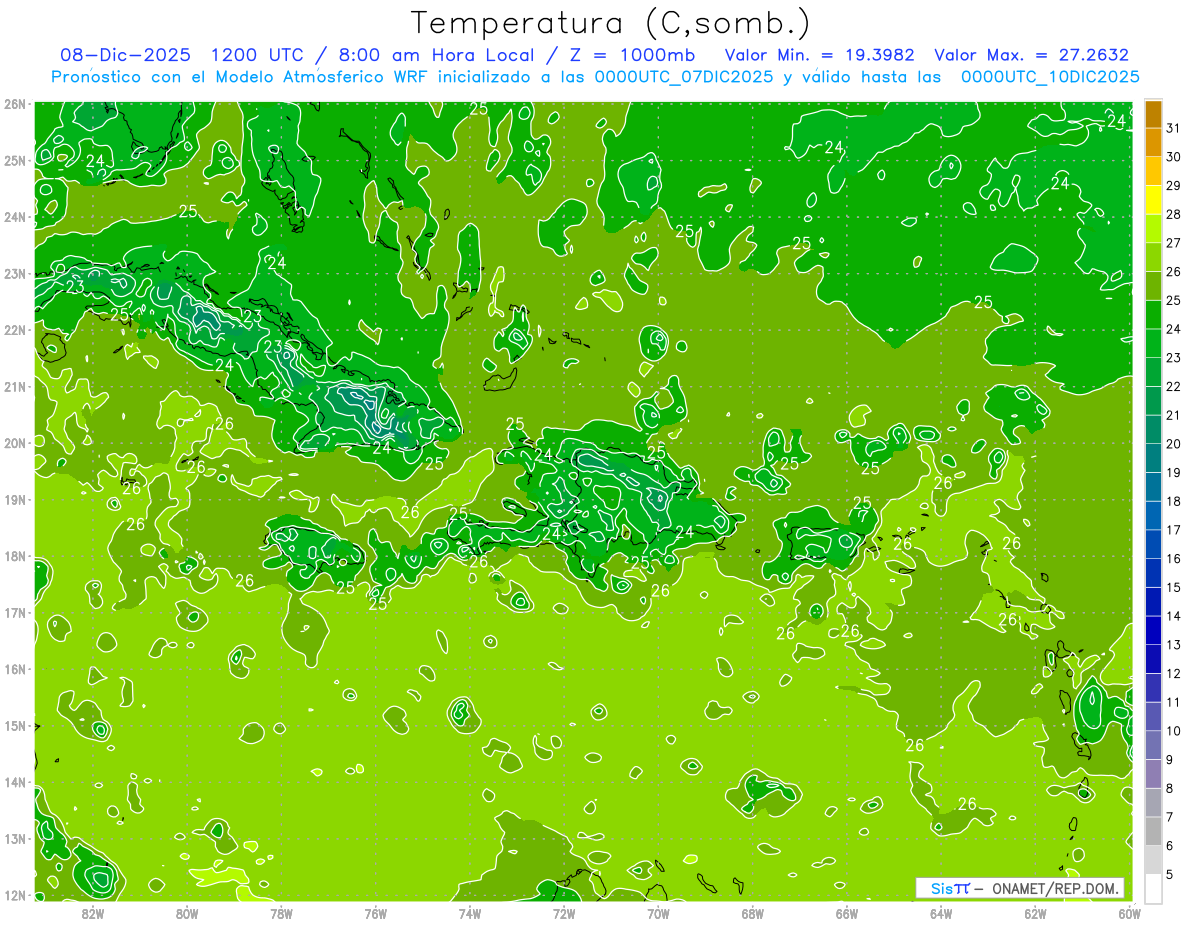Click the colorbar scale label "30"

[x=1174, y=157]
